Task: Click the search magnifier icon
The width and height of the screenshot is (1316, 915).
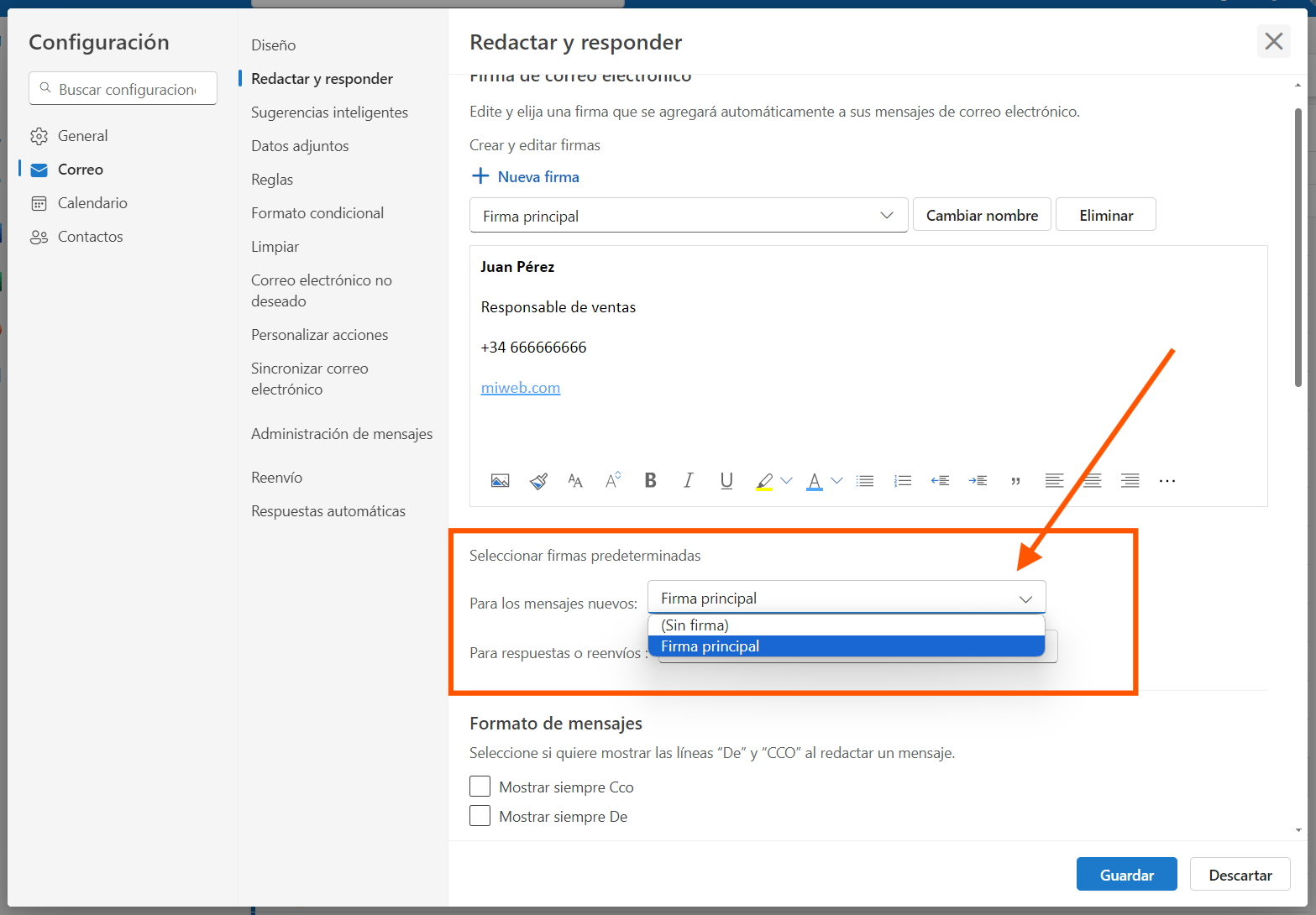Action: (x=45, y=88)
